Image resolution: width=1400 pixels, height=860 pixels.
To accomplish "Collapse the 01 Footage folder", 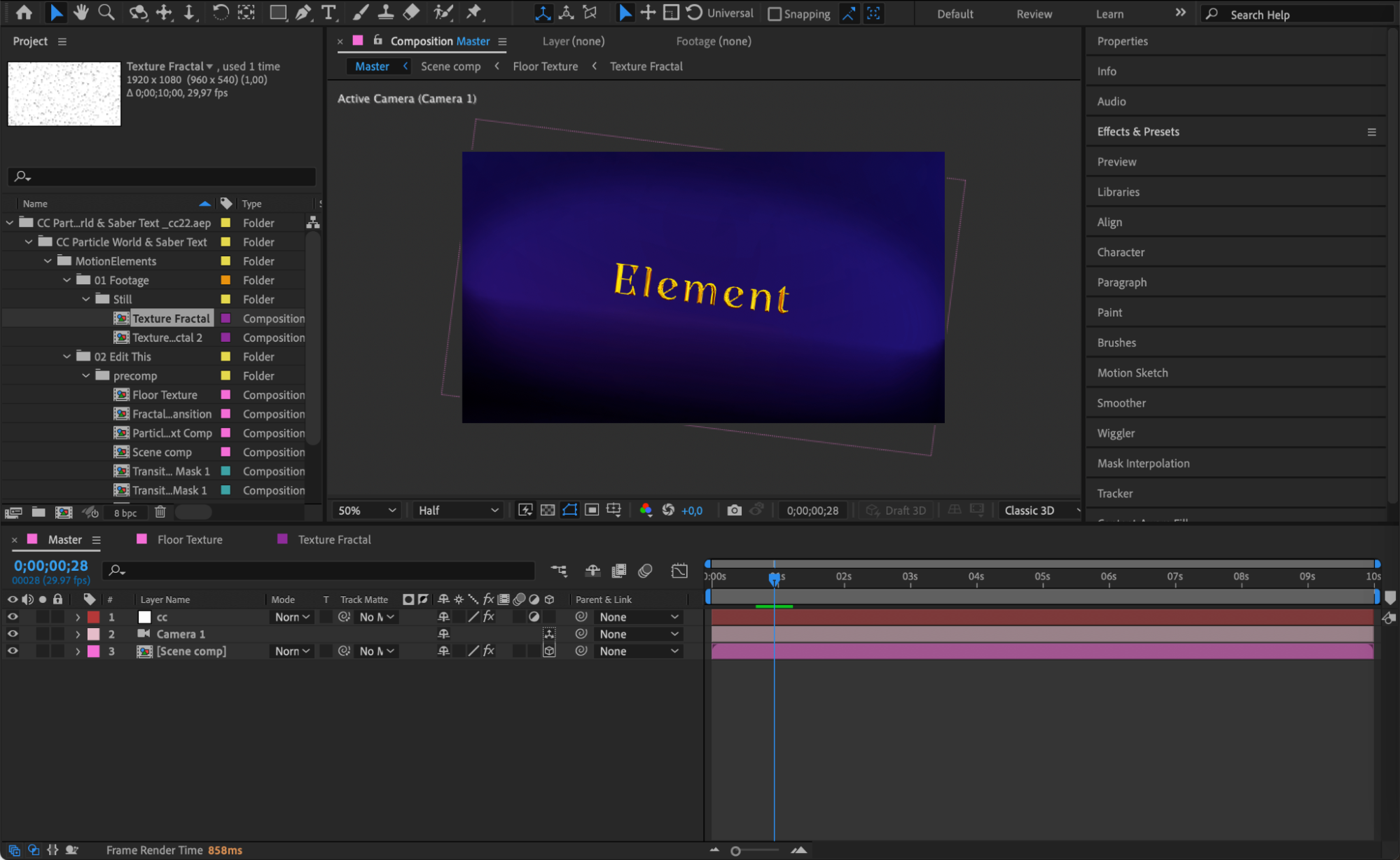I will click(67, 280).
